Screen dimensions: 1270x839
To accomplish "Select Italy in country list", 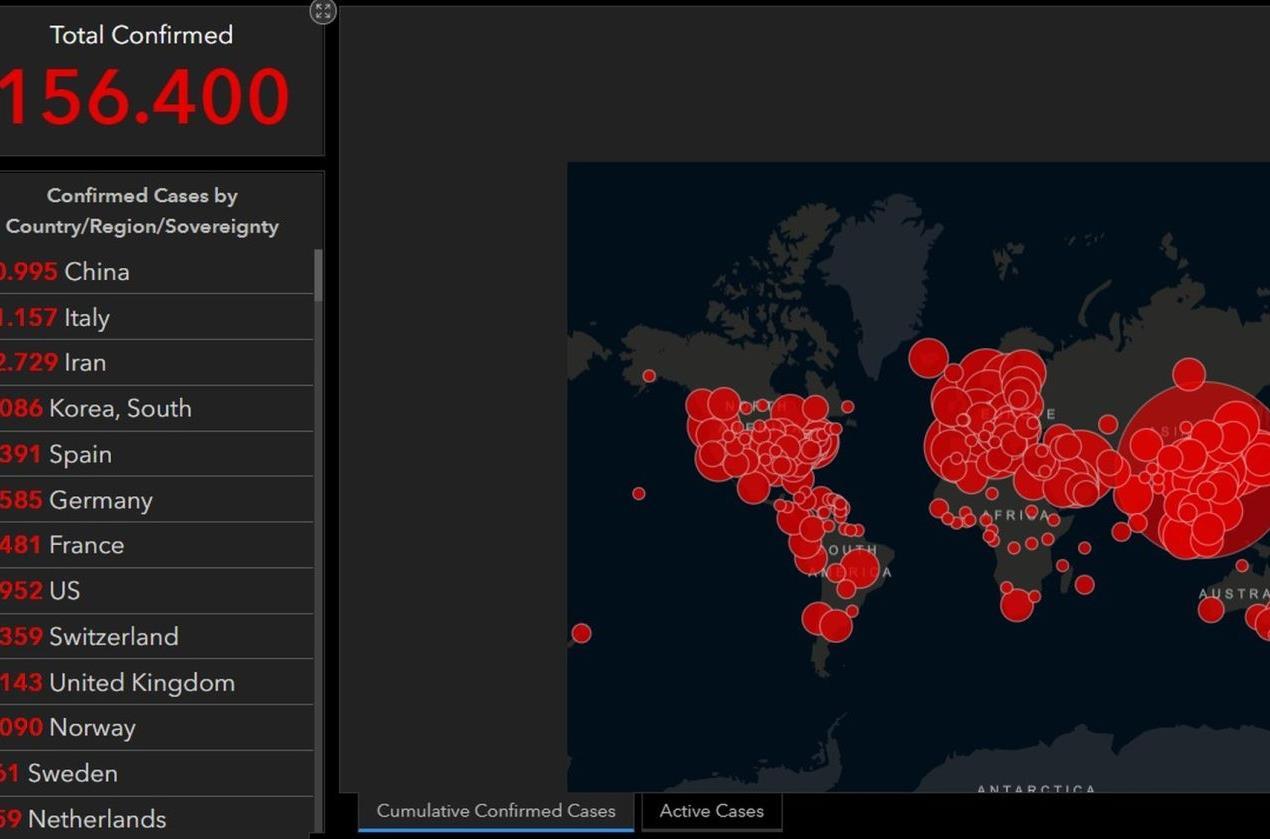I will point(87,318).
